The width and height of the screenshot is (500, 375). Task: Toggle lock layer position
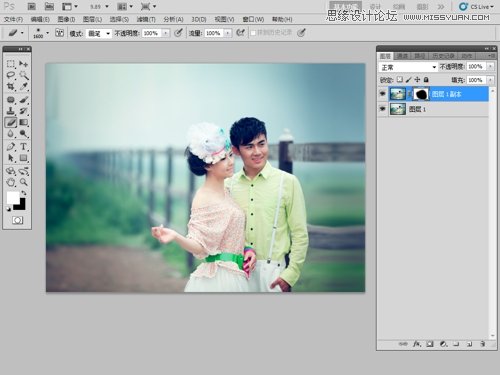[x=417, y=80]
